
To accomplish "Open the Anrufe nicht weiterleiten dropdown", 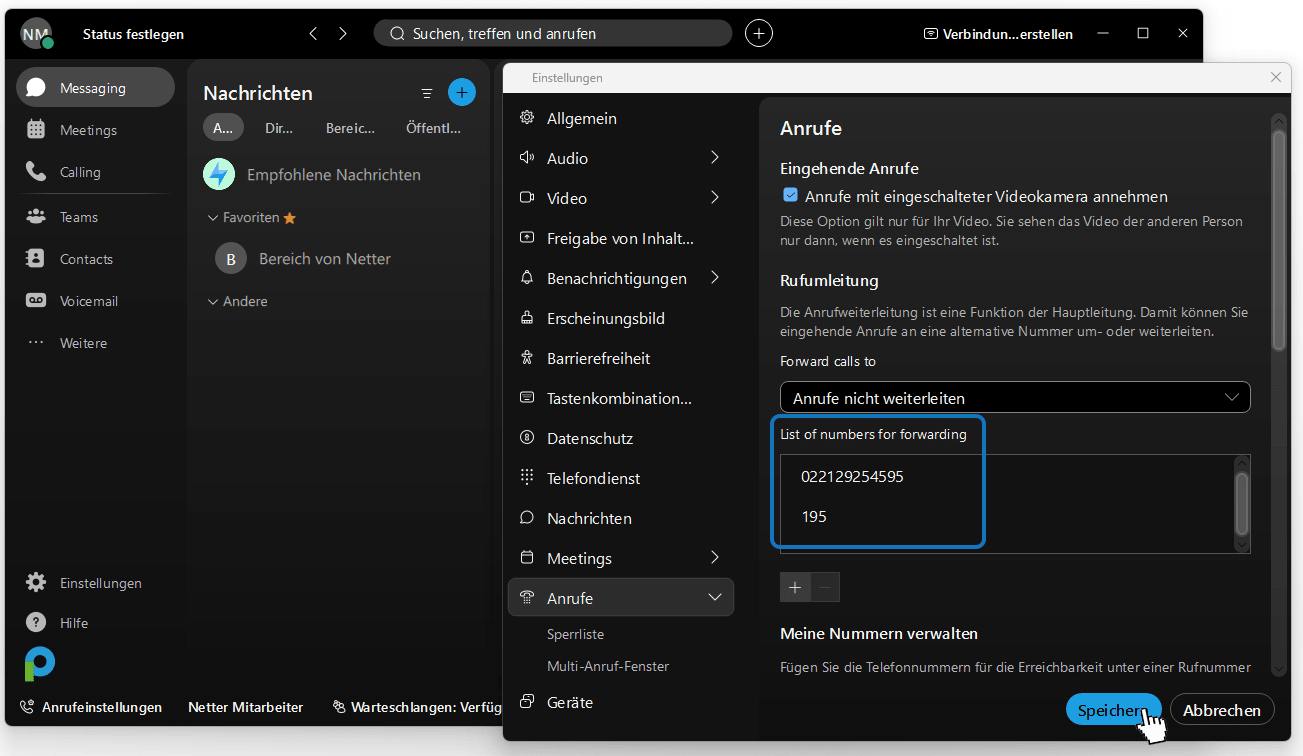I will coord(1015,397).
